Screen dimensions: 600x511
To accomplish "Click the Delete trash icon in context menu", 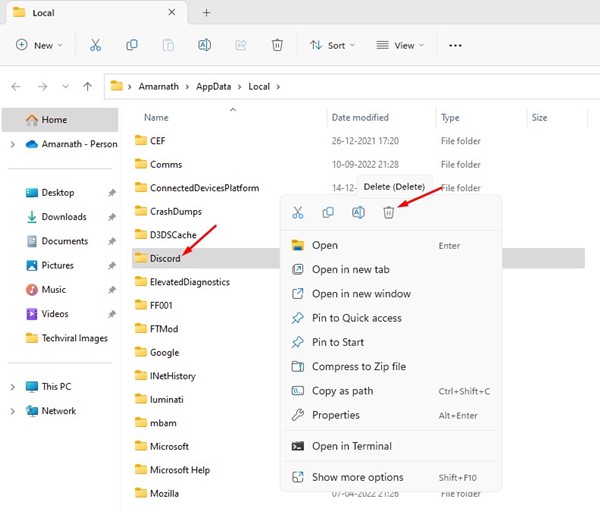I will coord(389,212).
